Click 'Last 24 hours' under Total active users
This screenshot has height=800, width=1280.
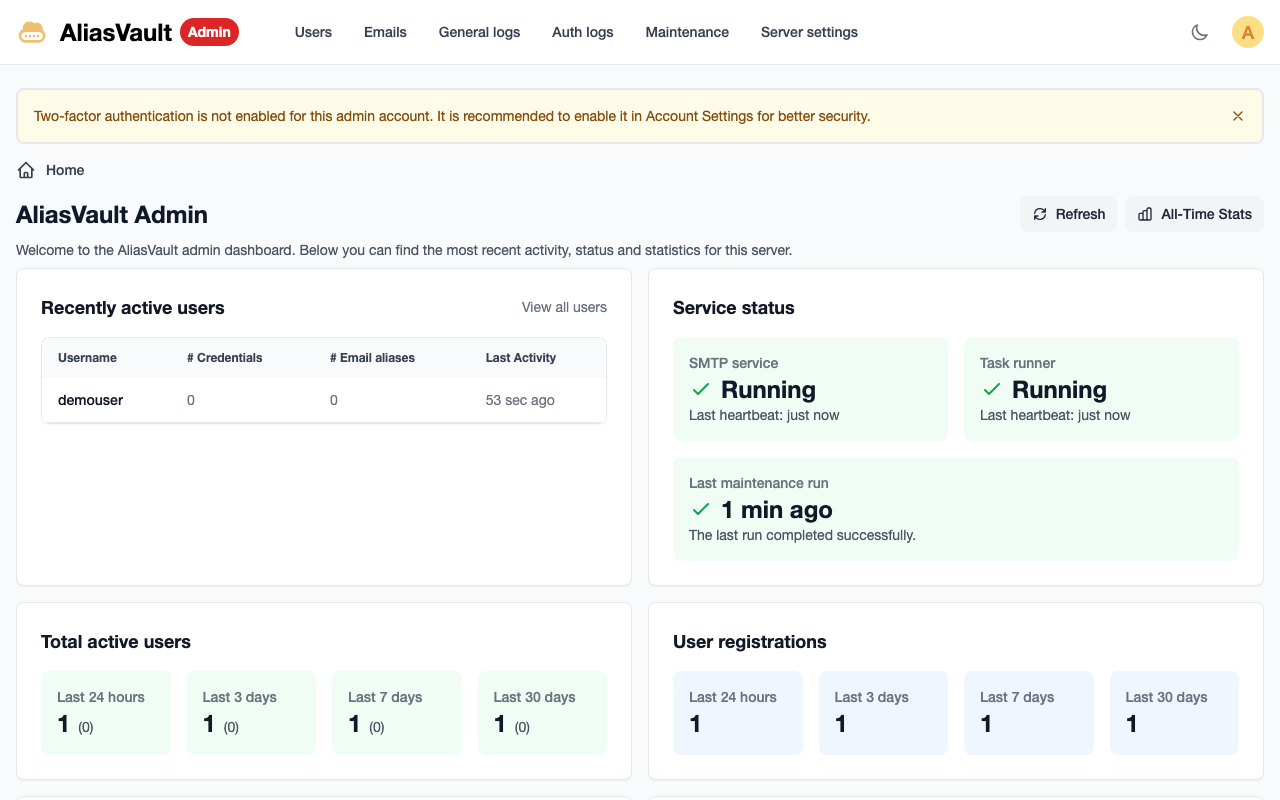coord(101,697)
